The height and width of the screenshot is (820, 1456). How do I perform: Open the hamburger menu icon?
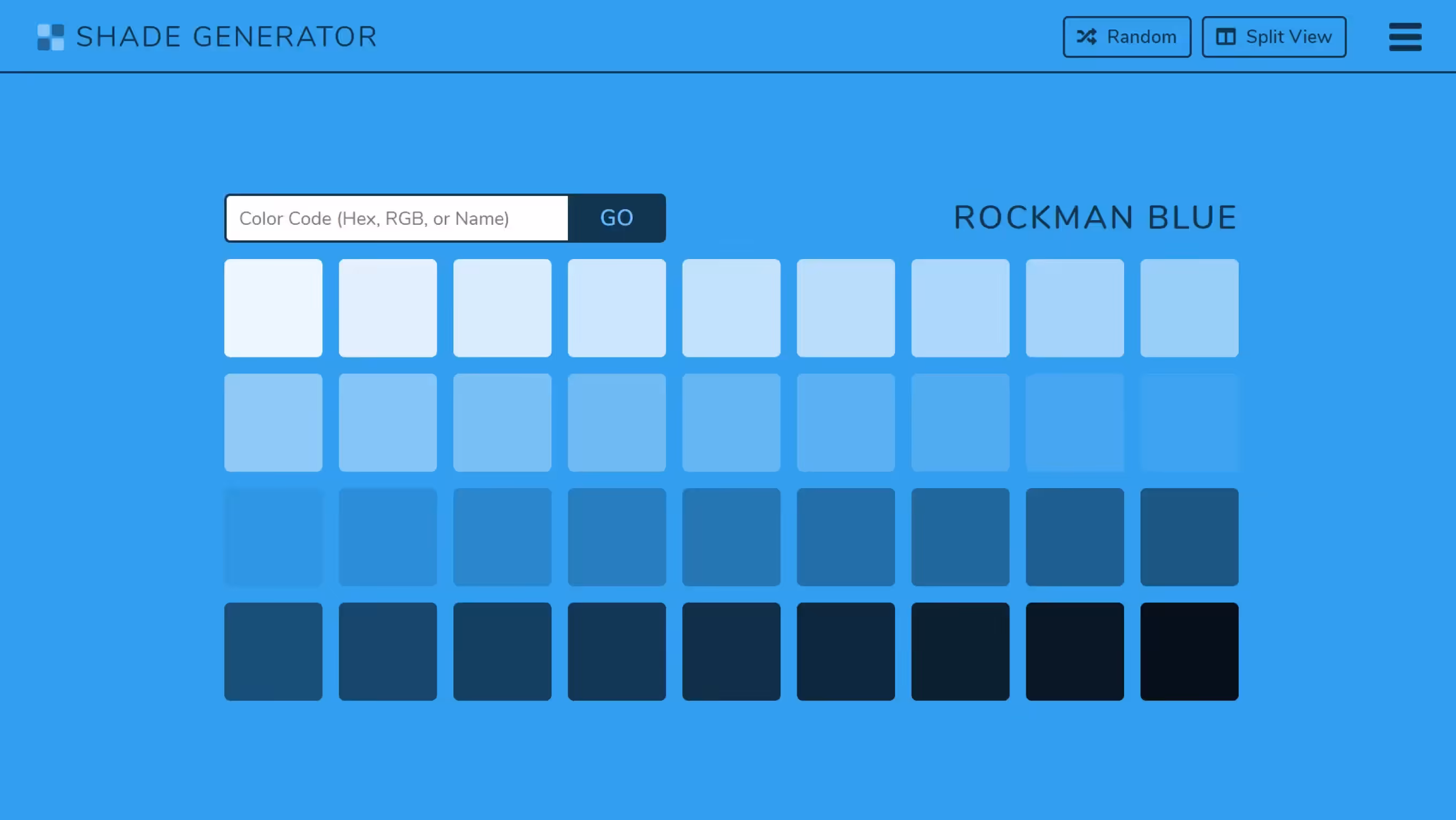click(1405, 37)
